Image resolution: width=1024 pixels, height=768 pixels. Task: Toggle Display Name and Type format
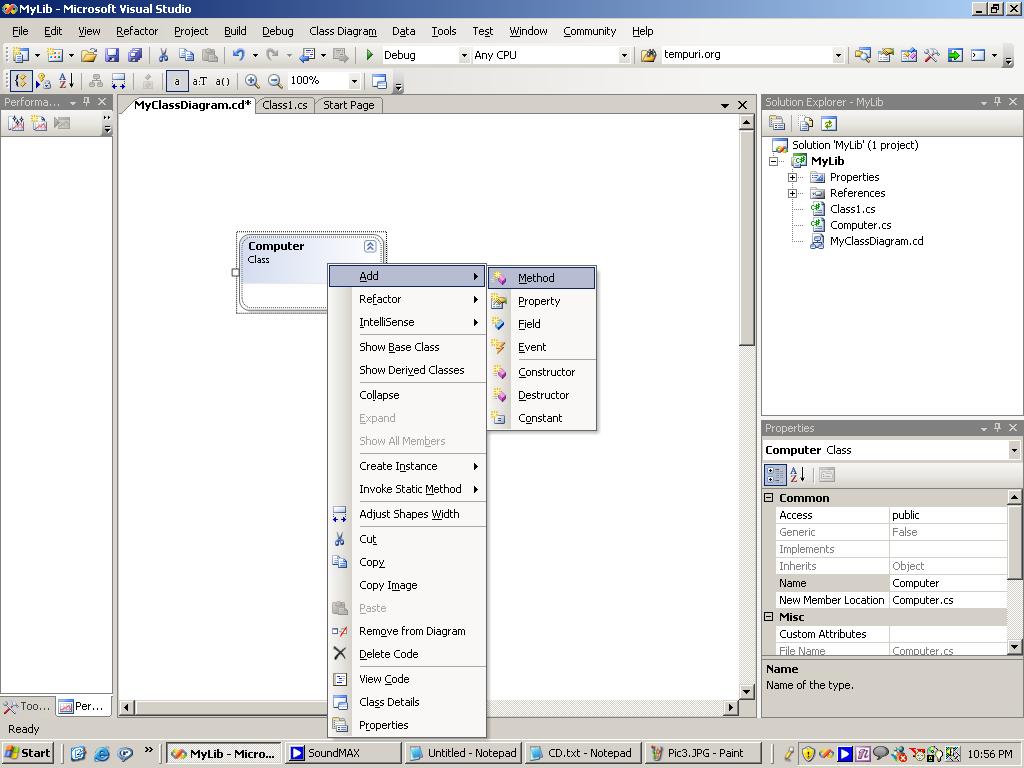pos(199,81)
